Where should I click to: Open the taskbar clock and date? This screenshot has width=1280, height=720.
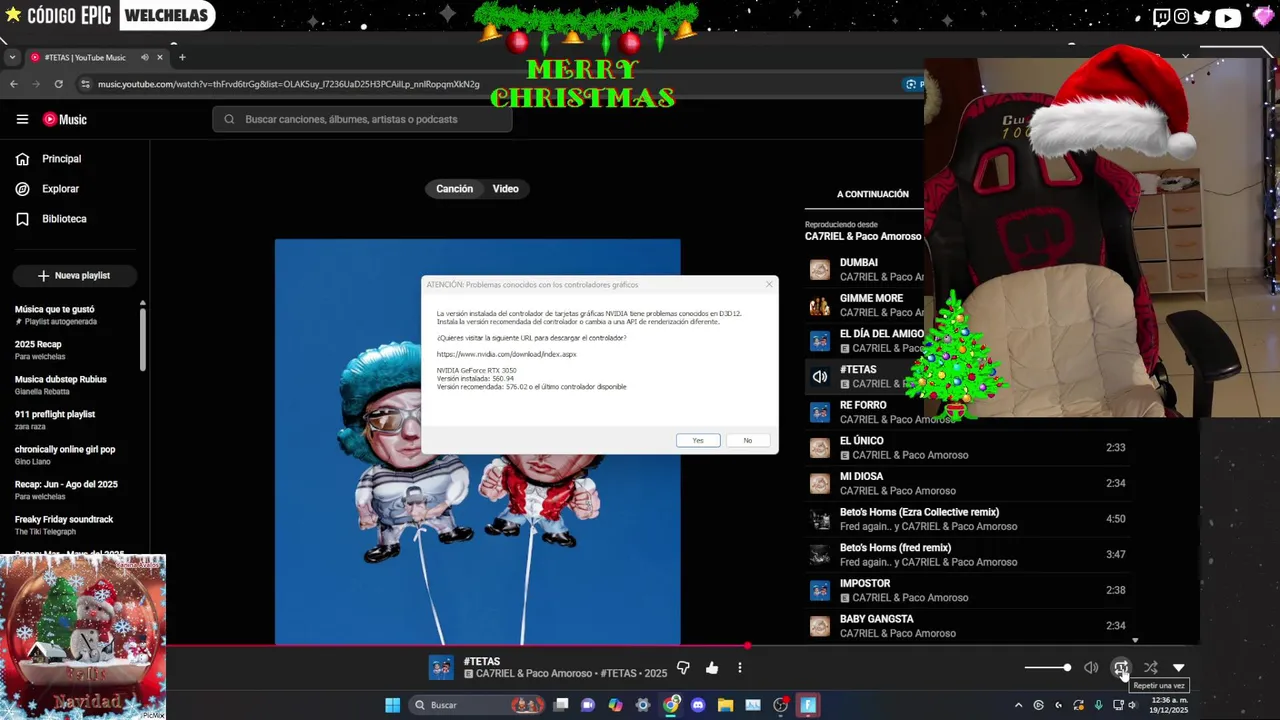(1168, 705)
